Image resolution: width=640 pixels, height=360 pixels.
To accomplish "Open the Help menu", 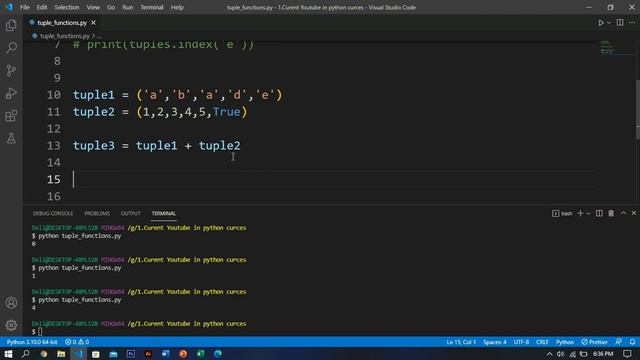I will coord(177,7).
